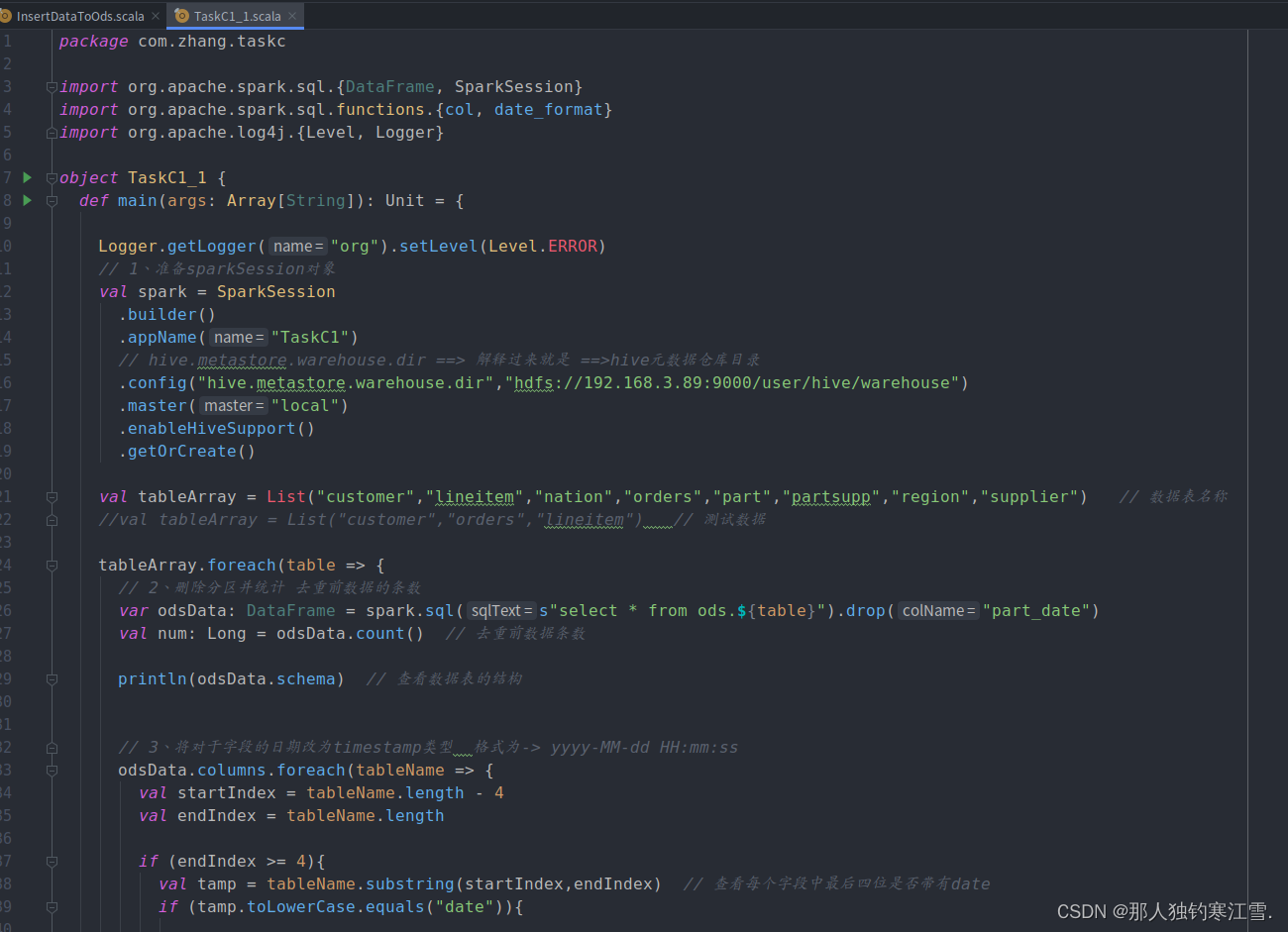Run object TaskC1_1 via gutter arrow
Screen dimensions: 1288x932
click(x=28, y=177)
